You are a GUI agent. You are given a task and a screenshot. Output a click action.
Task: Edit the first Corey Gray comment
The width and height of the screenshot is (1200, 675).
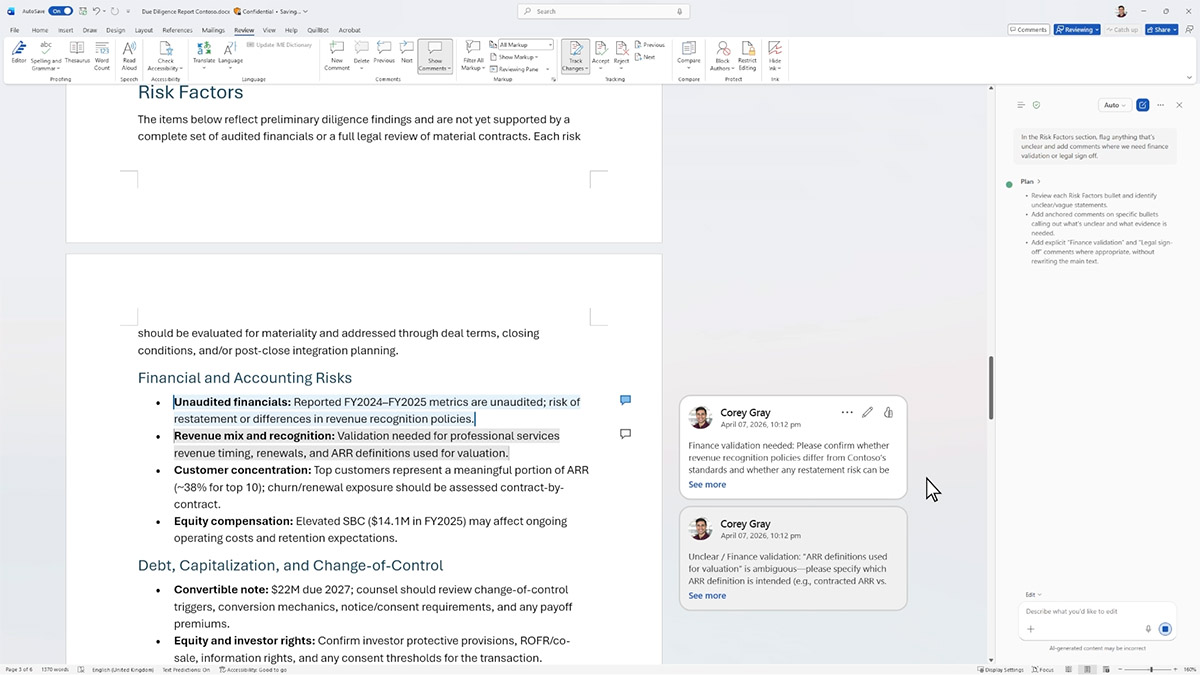coord(867,412)
